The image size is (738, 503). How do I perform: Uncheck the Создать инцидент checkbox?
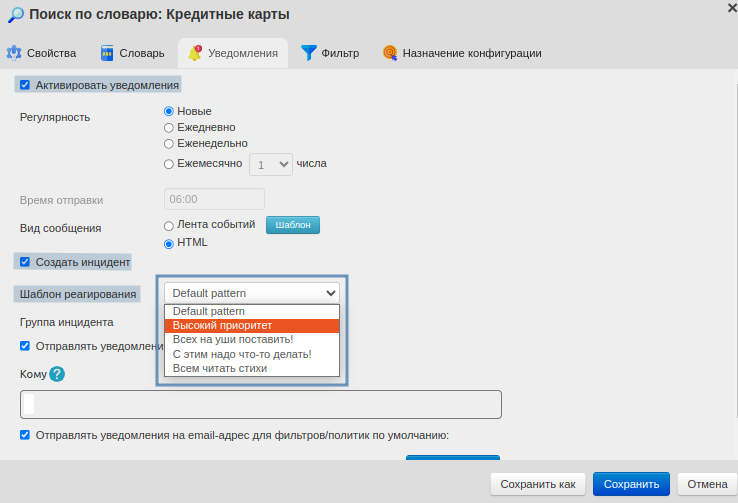[25, 262]
